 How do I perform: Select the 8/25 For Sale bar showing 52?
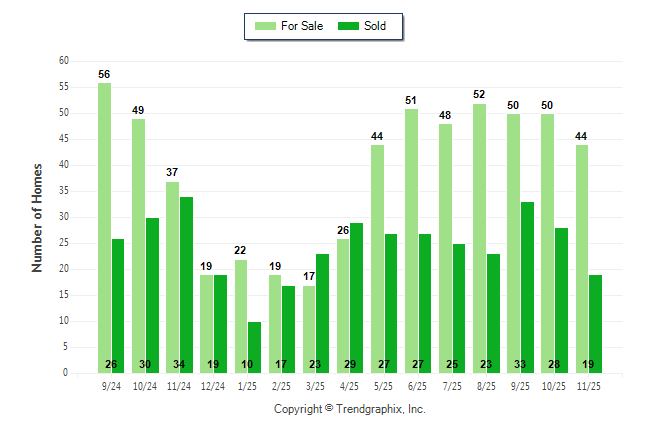tap(479, 238)
